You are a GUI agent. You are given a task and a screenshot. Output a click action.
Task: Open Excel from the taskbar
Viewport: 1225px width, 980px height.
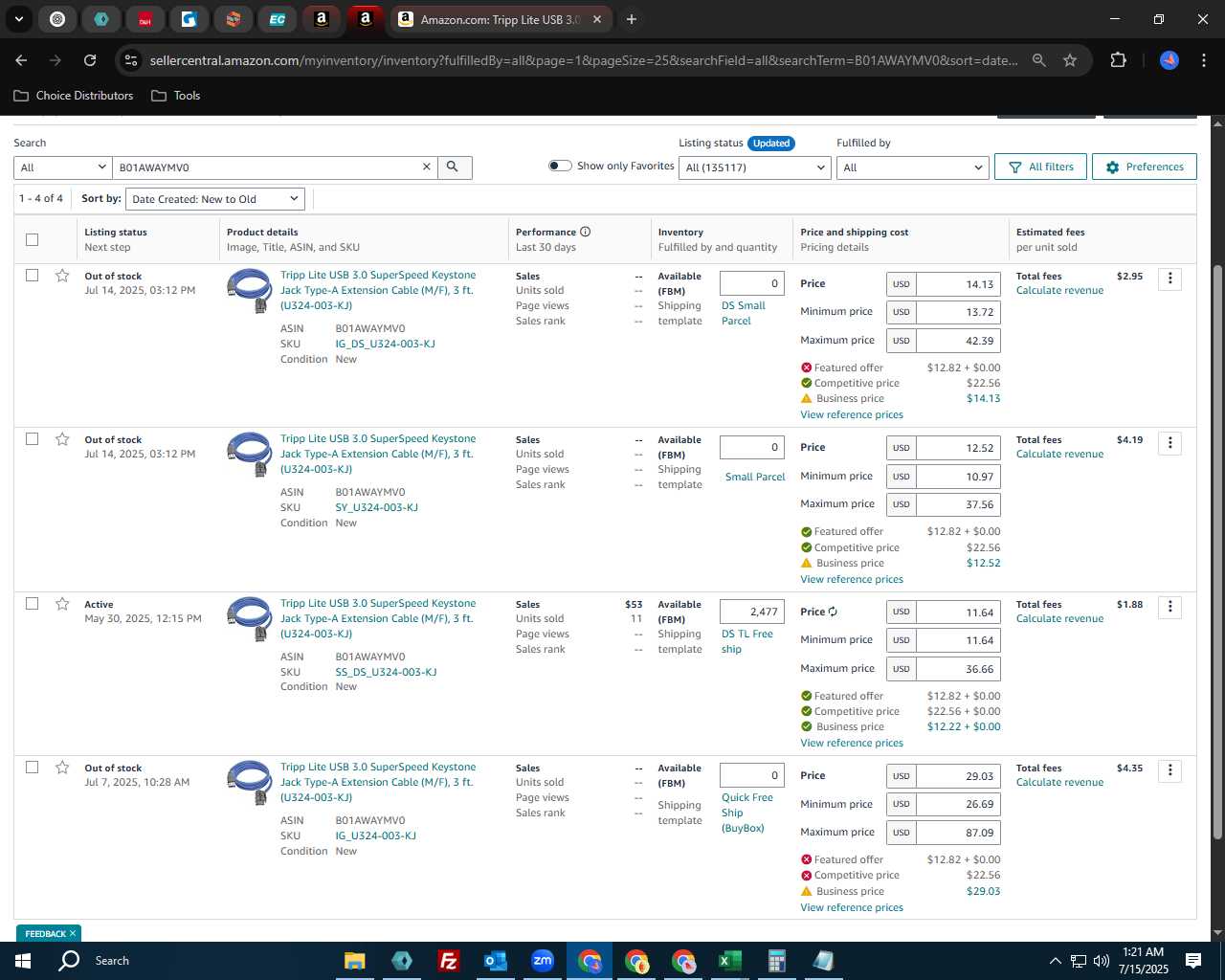(729, 961)
